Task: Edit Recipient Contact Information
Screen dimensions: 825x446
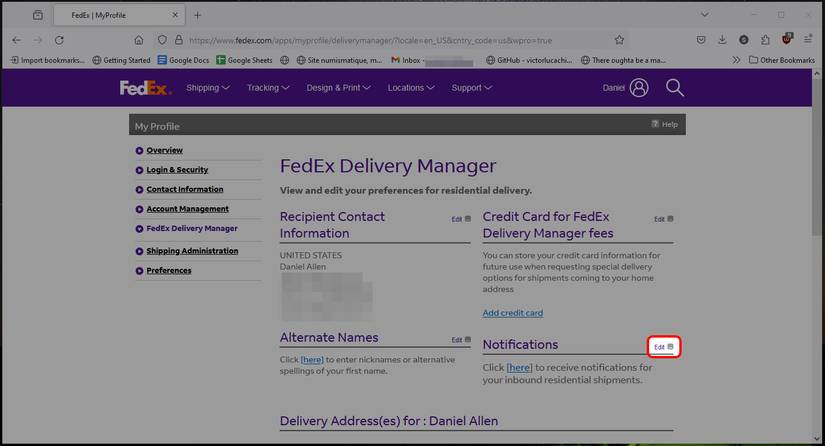Action: point(461,219)
